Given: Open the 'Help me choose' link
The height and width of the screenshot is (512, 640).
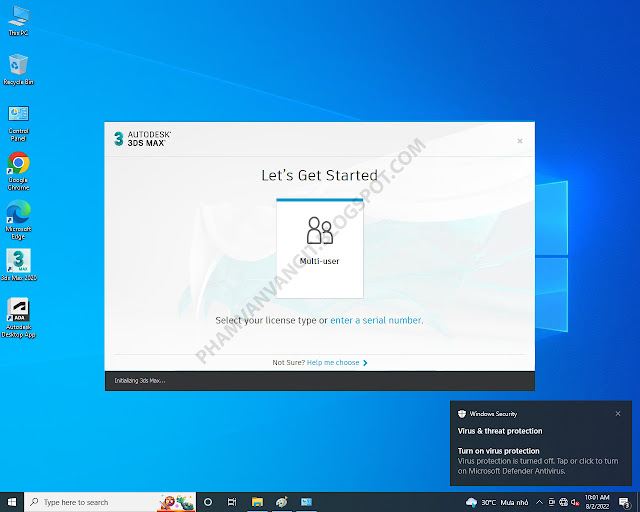Looking at the screenshot, I should coord(333,363).
